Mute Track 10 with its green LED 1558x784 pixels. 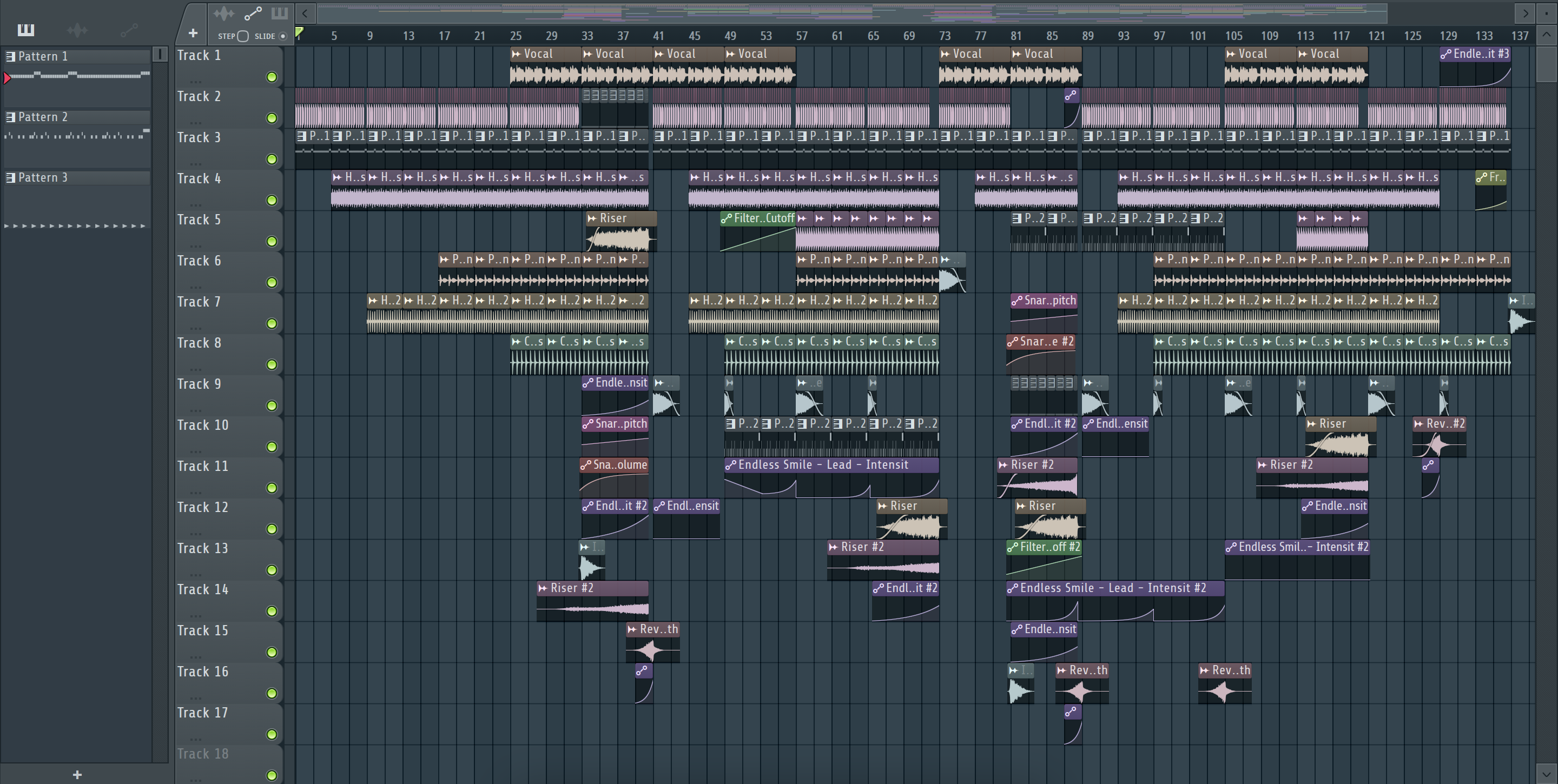(x=272, y=447)
